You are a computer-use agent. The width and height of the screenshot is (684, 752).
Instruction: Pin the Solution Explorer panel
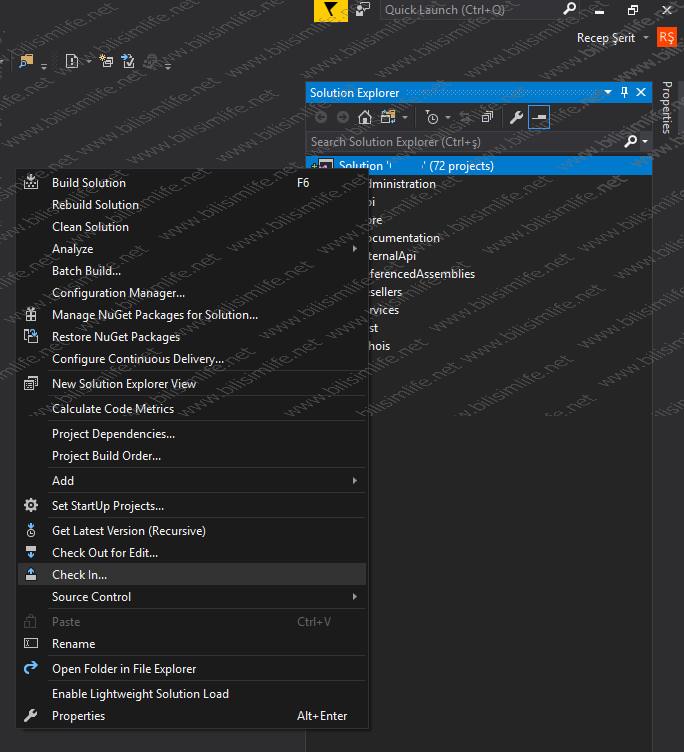pos(624,92)
